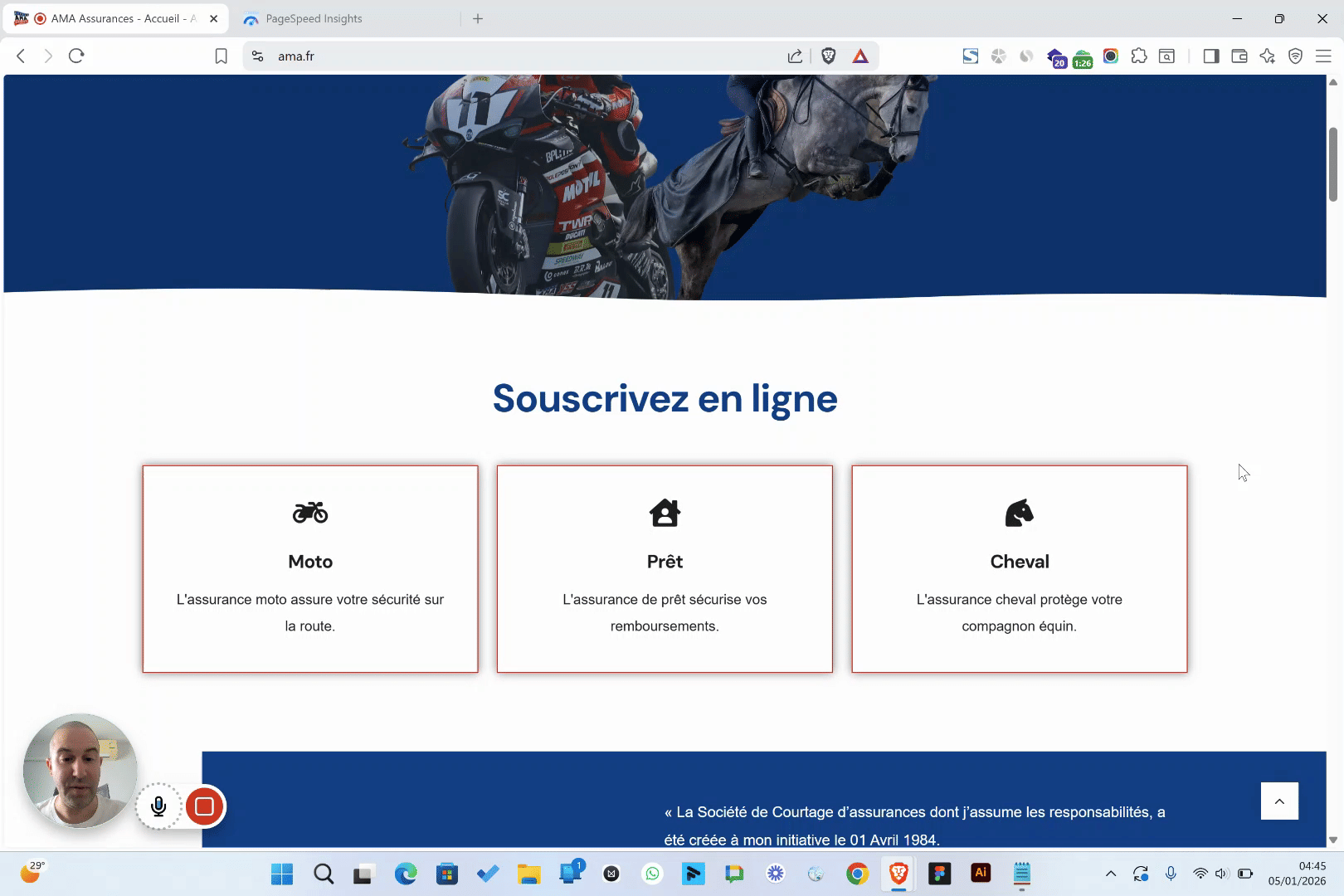Toggle the recording microphone button
This screenshot has width=1344, height=896.
click(x=158, y=806)
